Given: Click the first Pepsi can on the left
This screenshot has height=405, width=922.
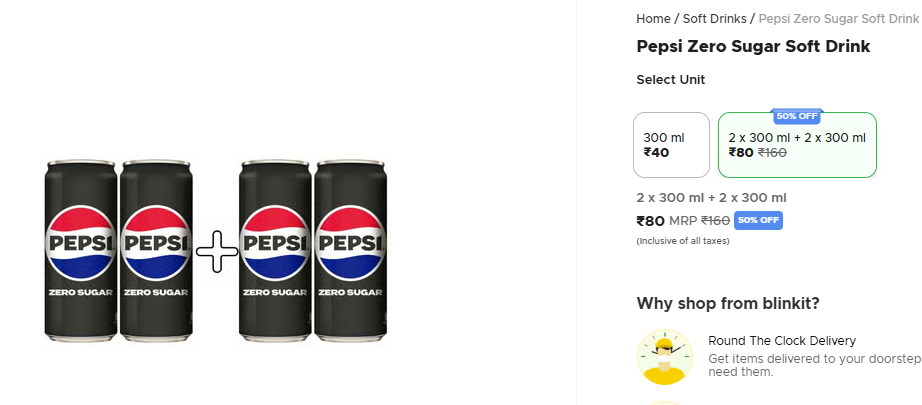Looking at the screenshot, I should [81, 251].
